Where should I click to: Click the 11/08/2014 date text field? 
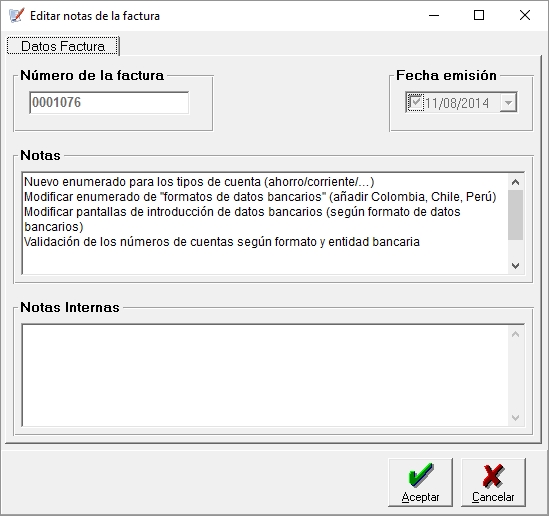457,103
